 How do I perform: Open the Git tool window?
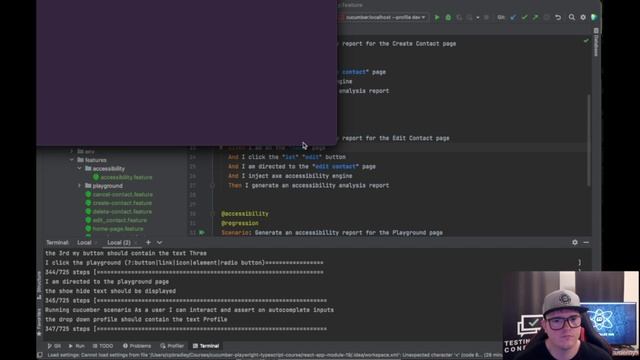[x=54, y=346]
